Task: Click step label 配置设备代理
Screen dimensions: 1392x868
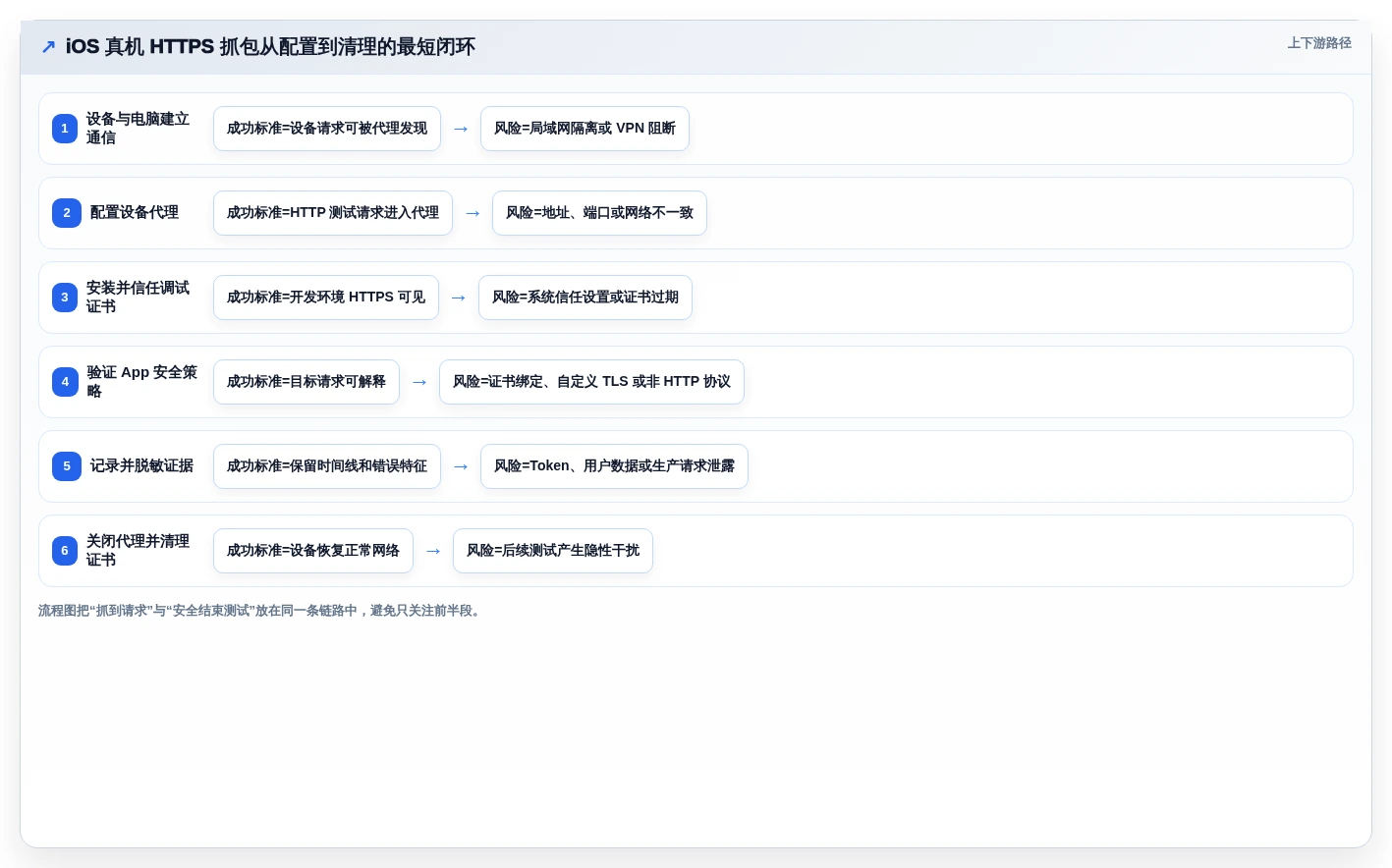Action: coord(135,213)
